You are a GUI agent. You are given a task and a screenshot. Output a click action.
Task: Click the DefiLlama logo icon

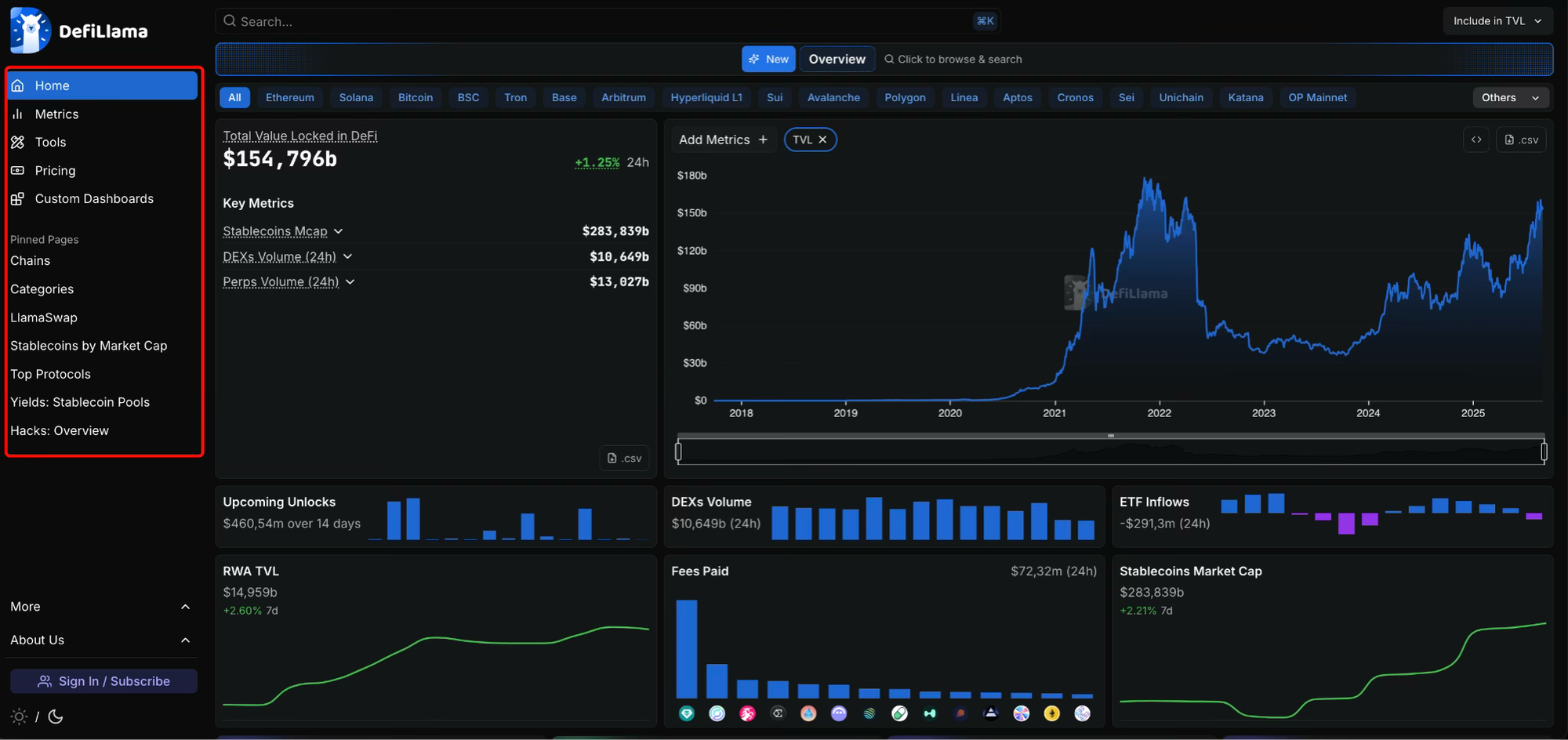point(31,31)
